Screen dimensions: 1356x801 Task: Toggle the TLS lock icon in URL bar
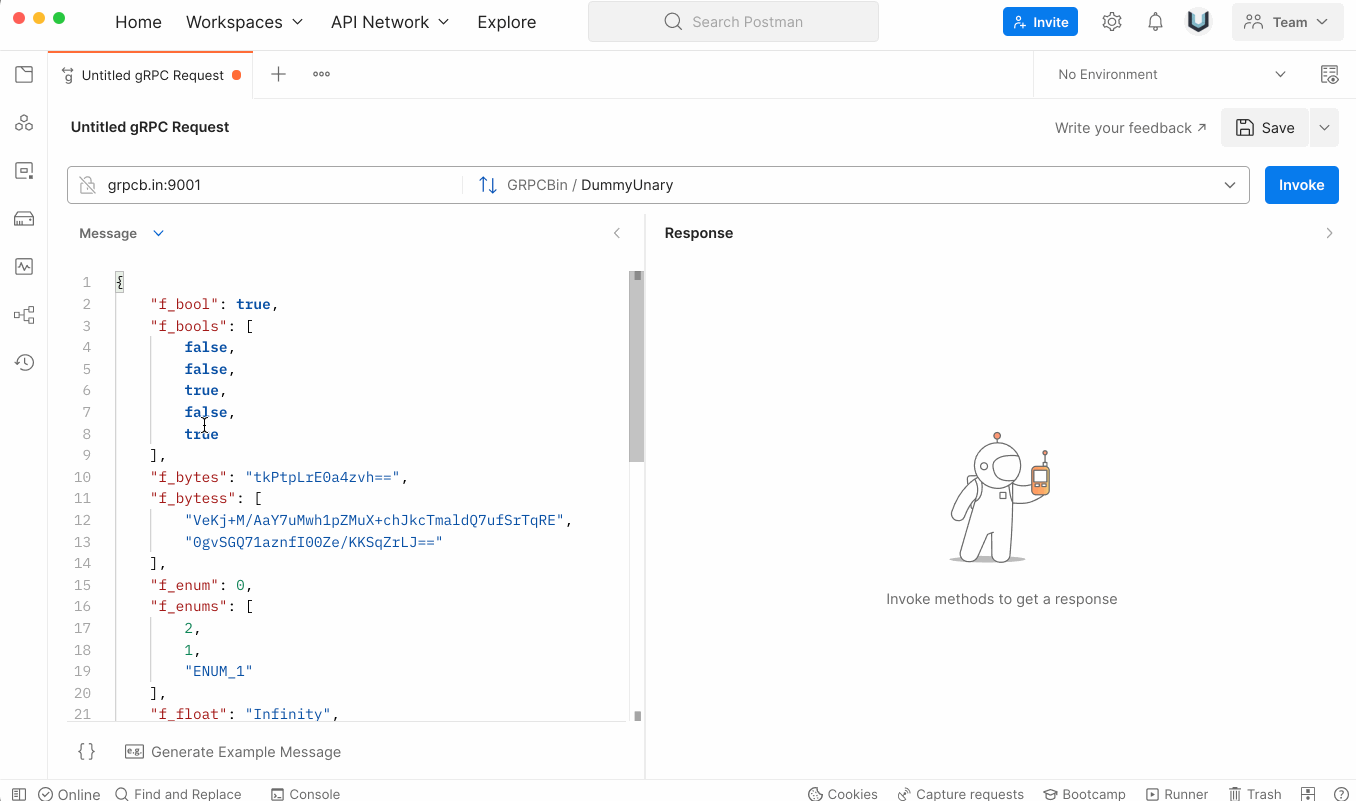(x=88, y=185)
